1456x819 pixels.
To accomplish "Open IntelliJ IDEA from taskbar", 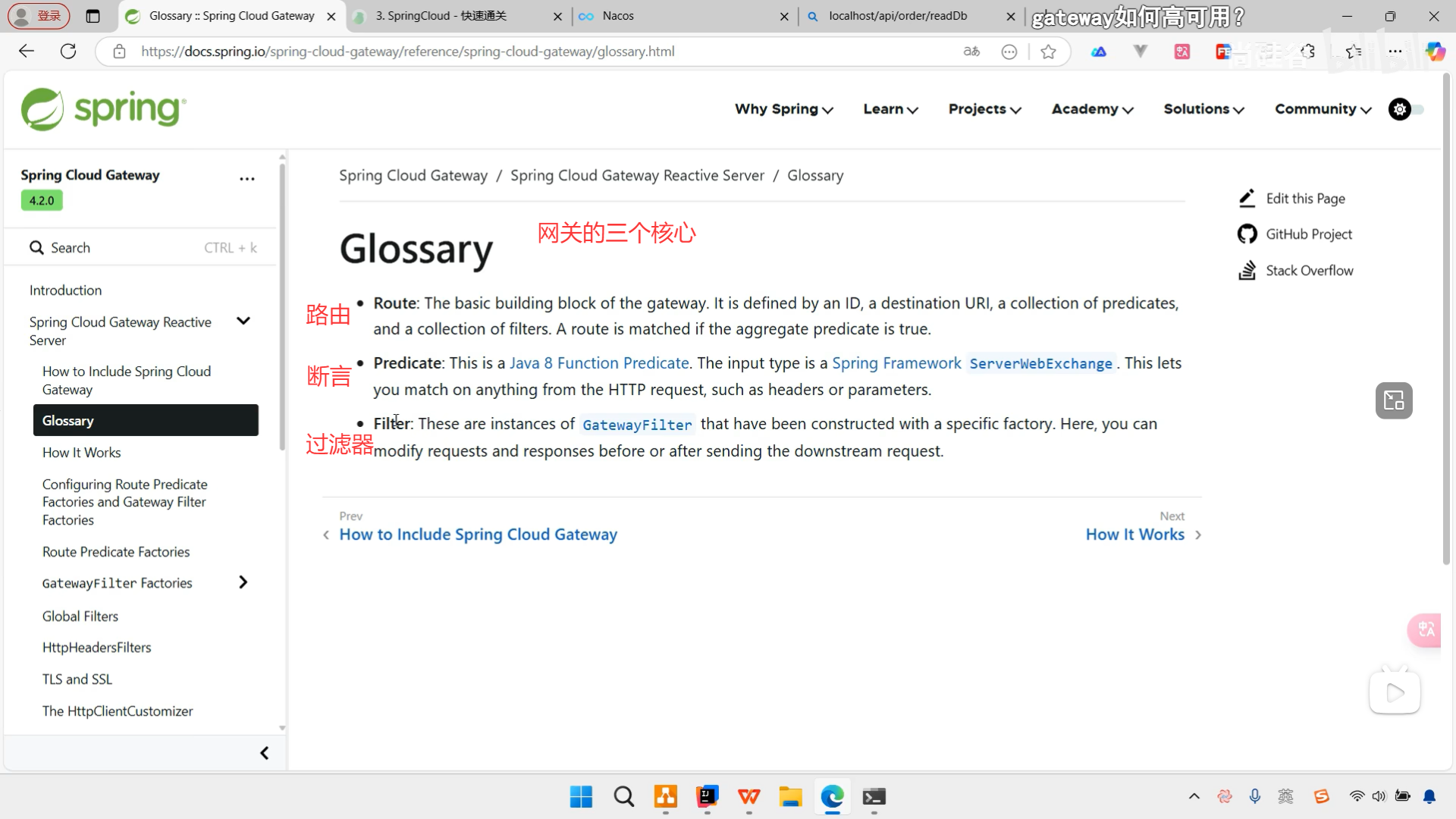I will (x=707, y=796).
